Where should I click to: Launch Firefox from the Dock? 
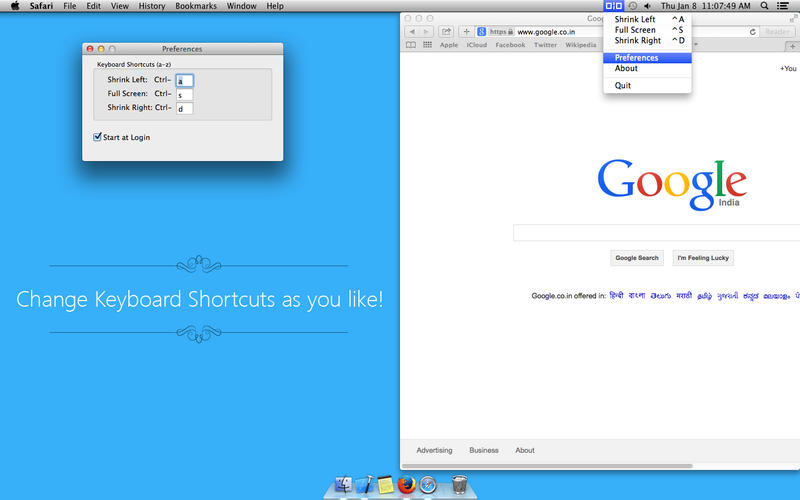(x=407, y=485)
